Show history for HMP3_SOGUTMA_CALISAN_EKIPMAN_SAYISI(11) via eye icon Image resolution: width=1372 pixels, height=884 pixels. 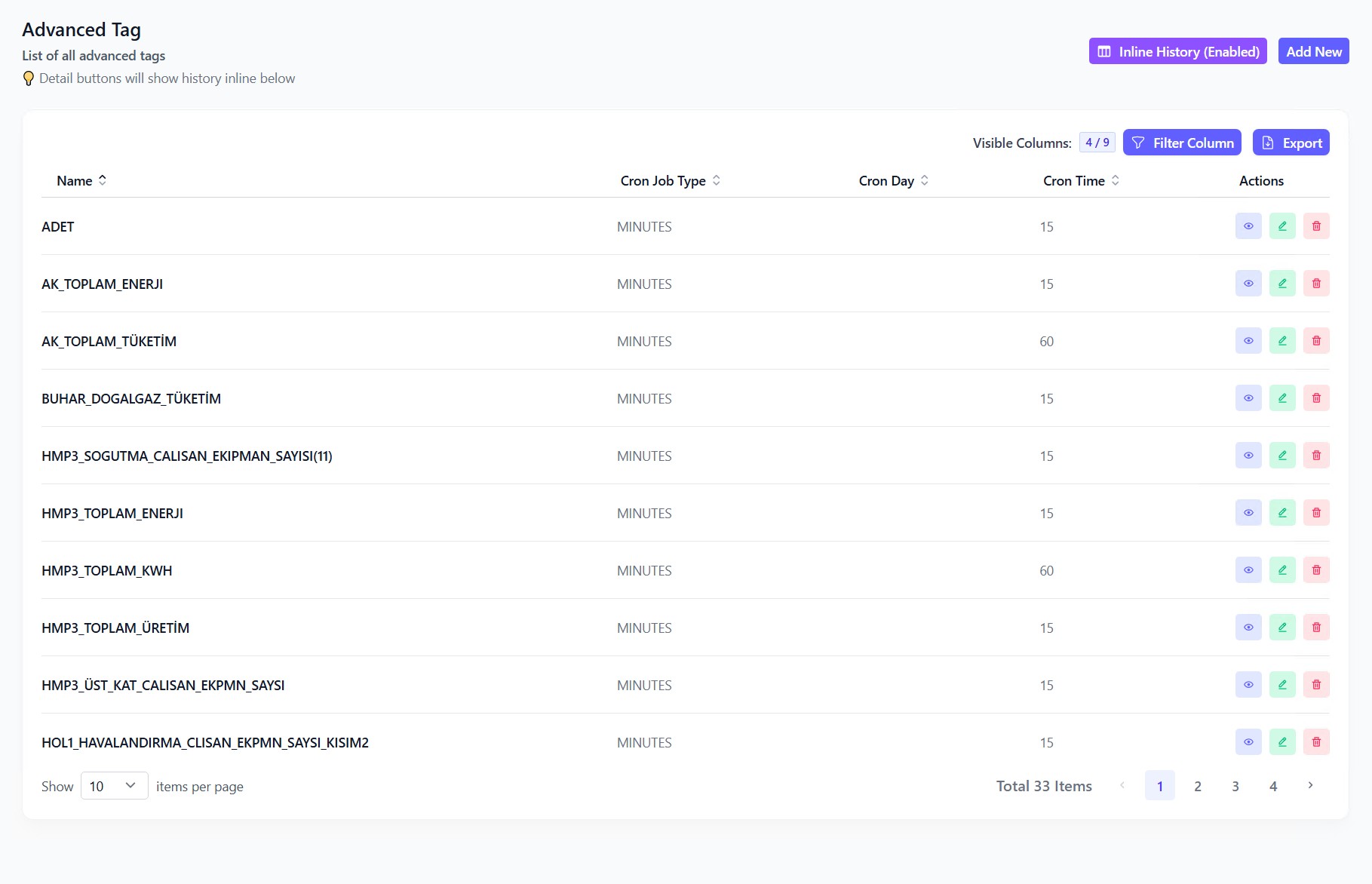pyautogui.click(x=1248, y=456)
